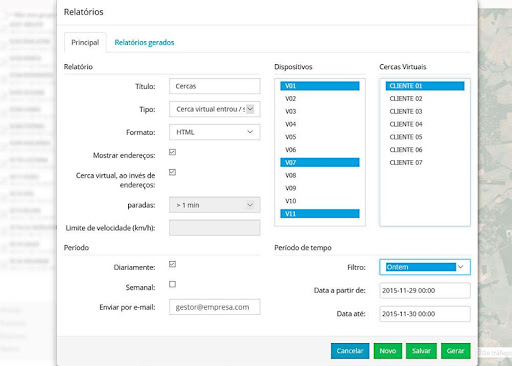This screenshot has height=366, width=512.
Task: Disable the Diariamente checkbox
Action: (x=172, y=264)
